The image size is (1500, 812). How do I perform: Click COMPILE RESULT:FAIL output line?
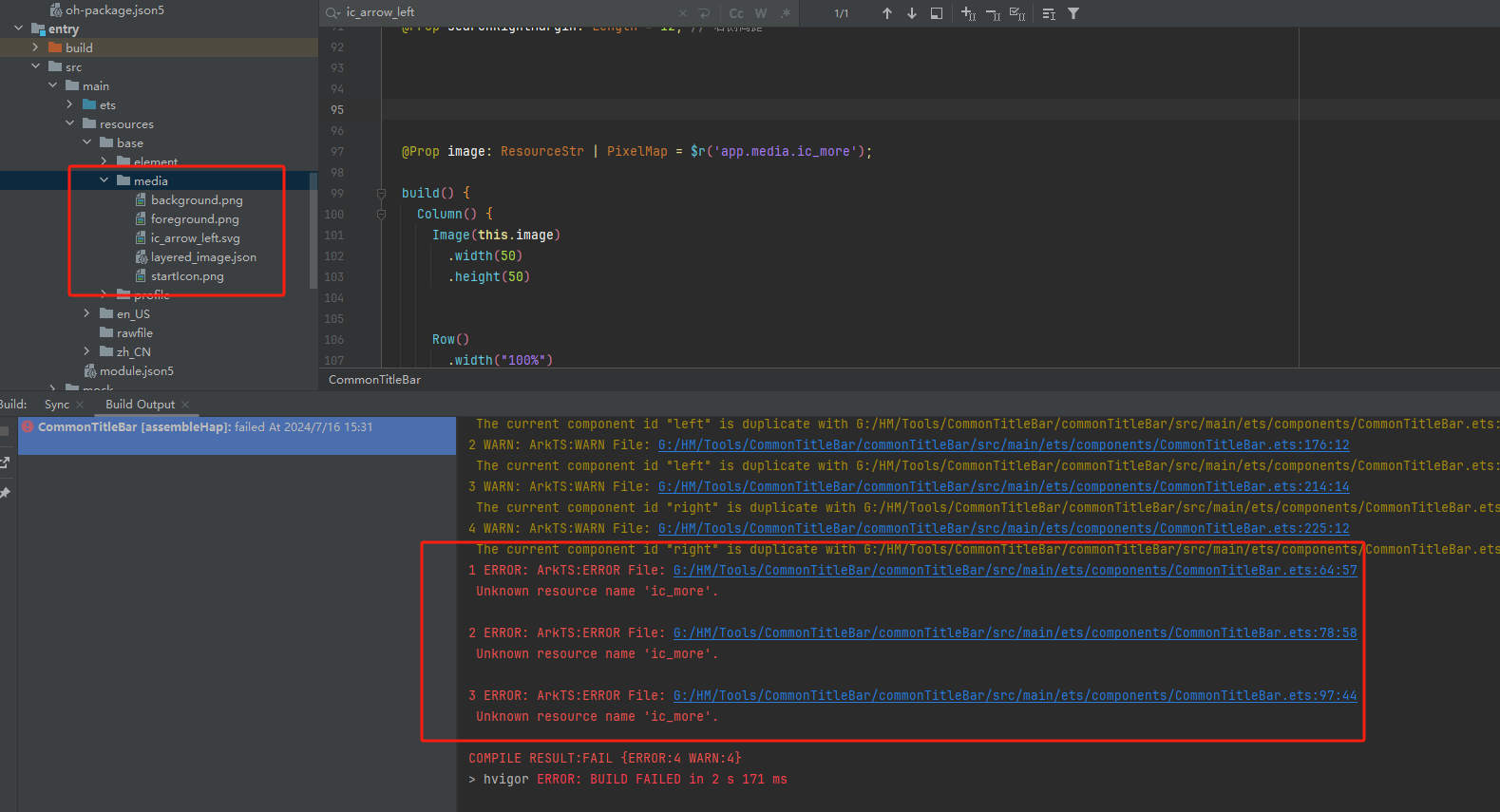click(x=604, y=758)
